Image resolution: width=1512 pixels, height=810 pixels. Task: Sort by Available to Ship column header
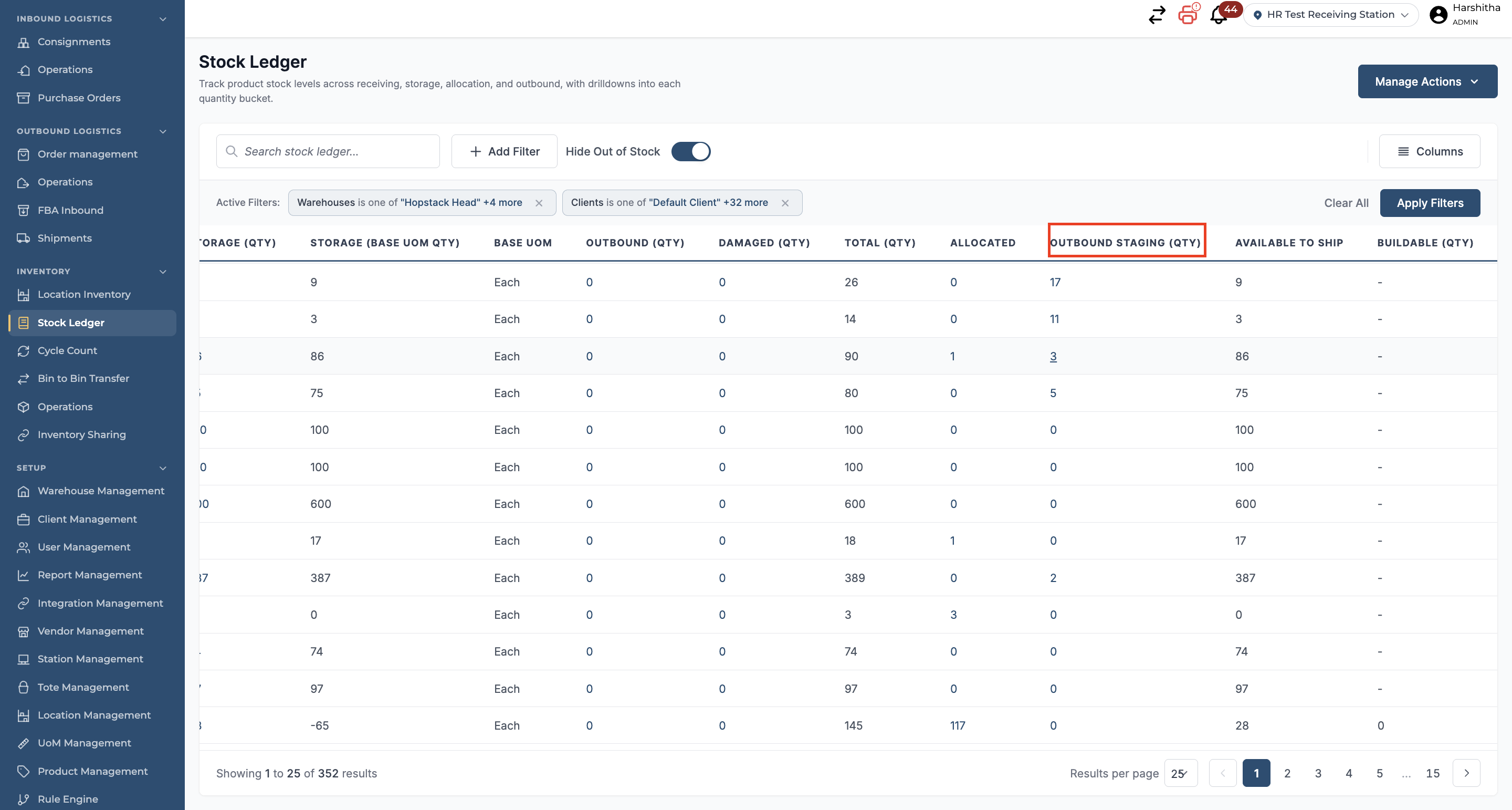tap(1289, 243)
